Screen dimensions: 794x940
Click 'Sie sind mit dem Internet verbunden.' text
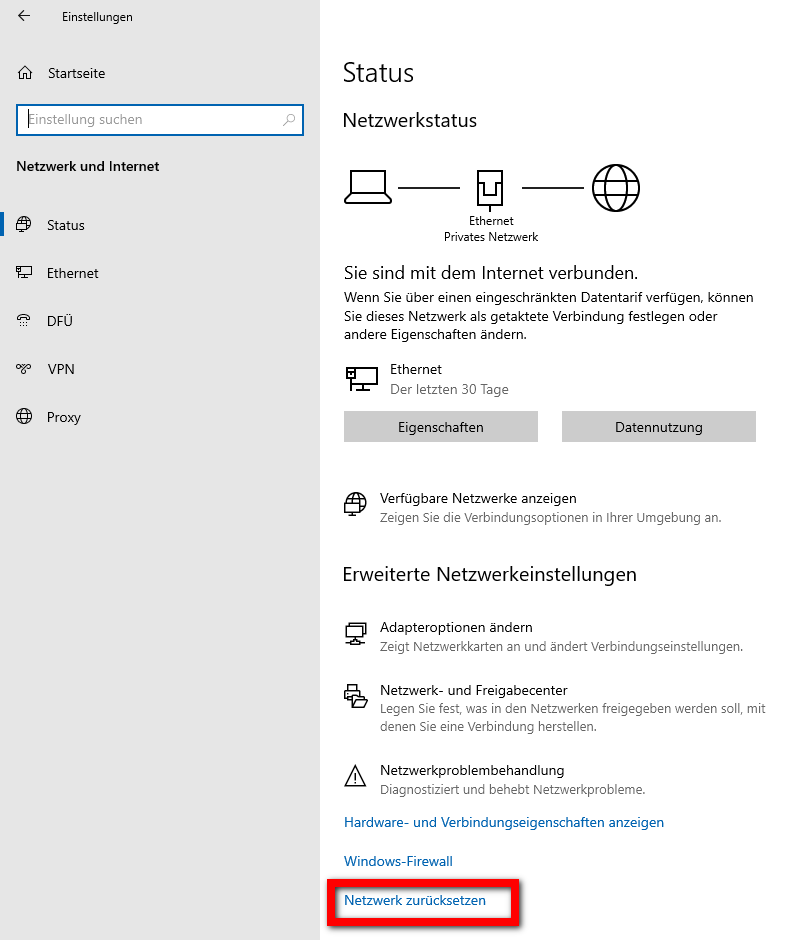tap(491, 273)
